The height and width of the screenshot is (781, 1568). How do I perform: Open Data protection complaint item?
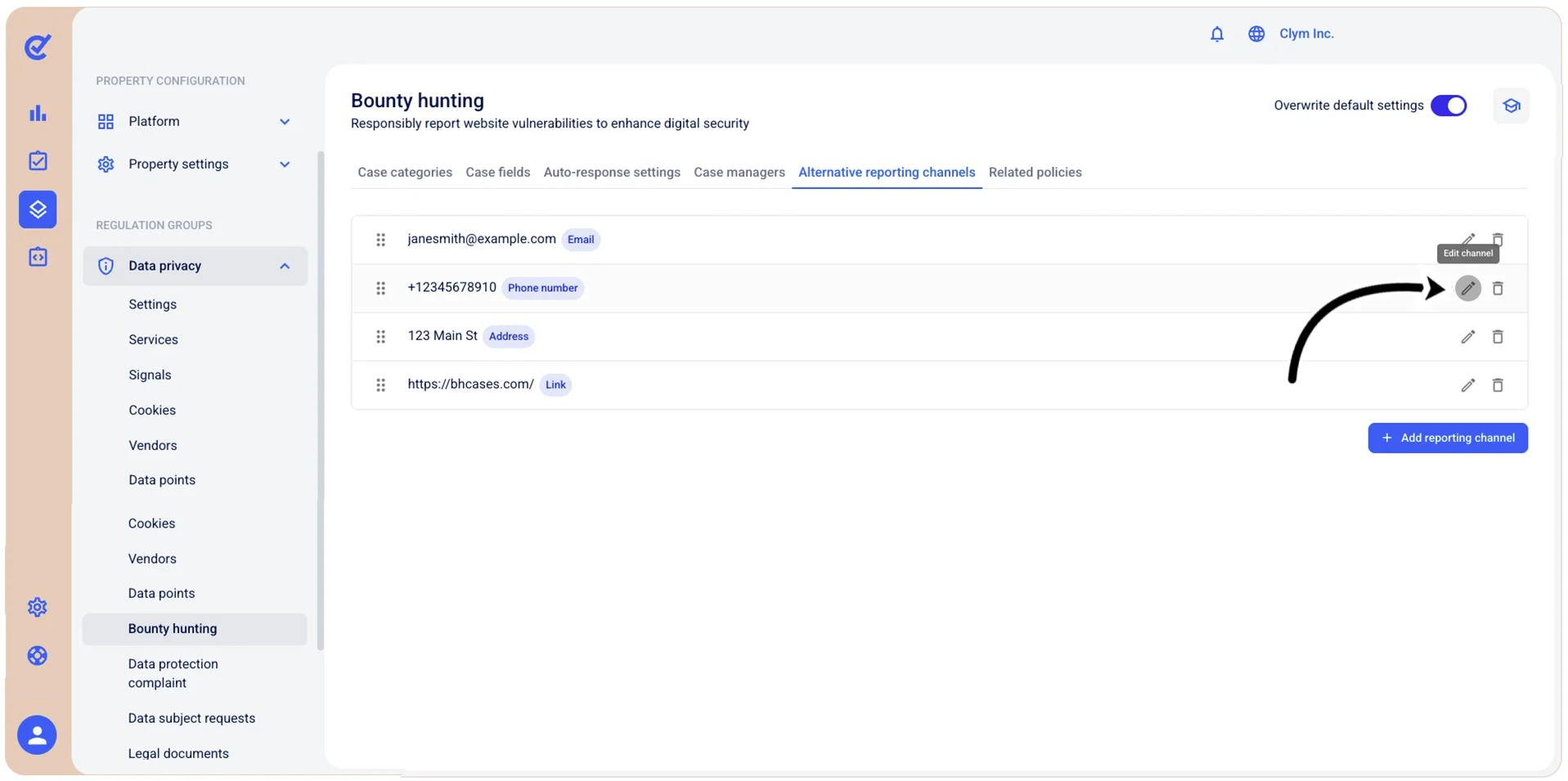pos(173,673)
